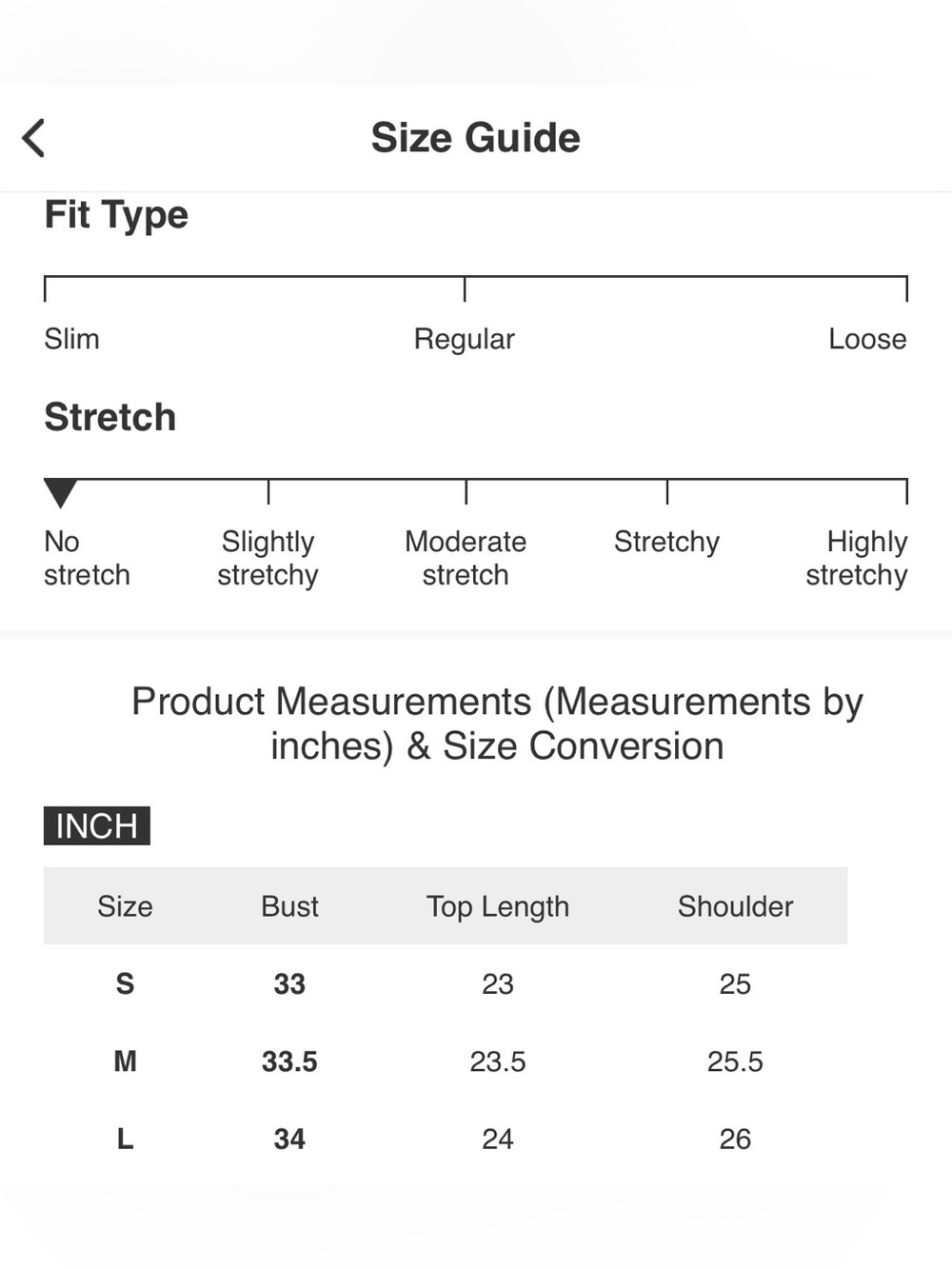
Task: Tap the Stretchy scale label
Action: click(x=666, y=543)
